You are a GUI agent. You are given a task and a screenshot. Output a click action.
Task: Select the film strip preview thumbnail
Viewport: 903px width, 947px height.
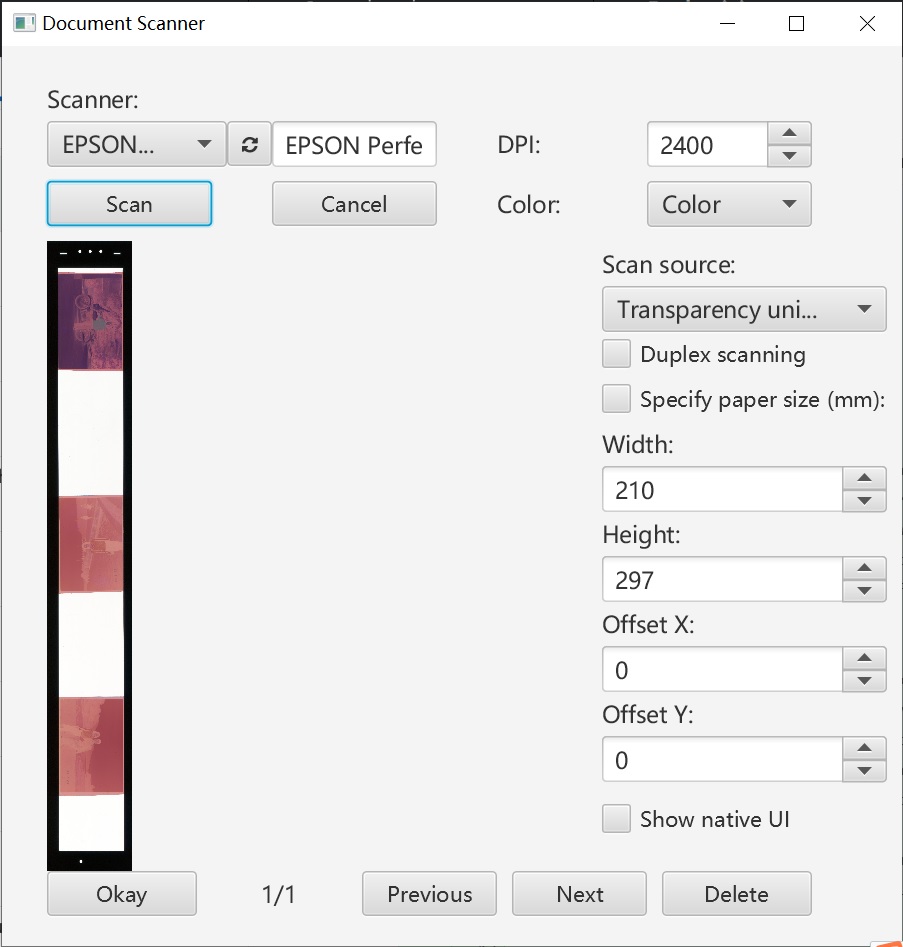click(x=89, y=555)
